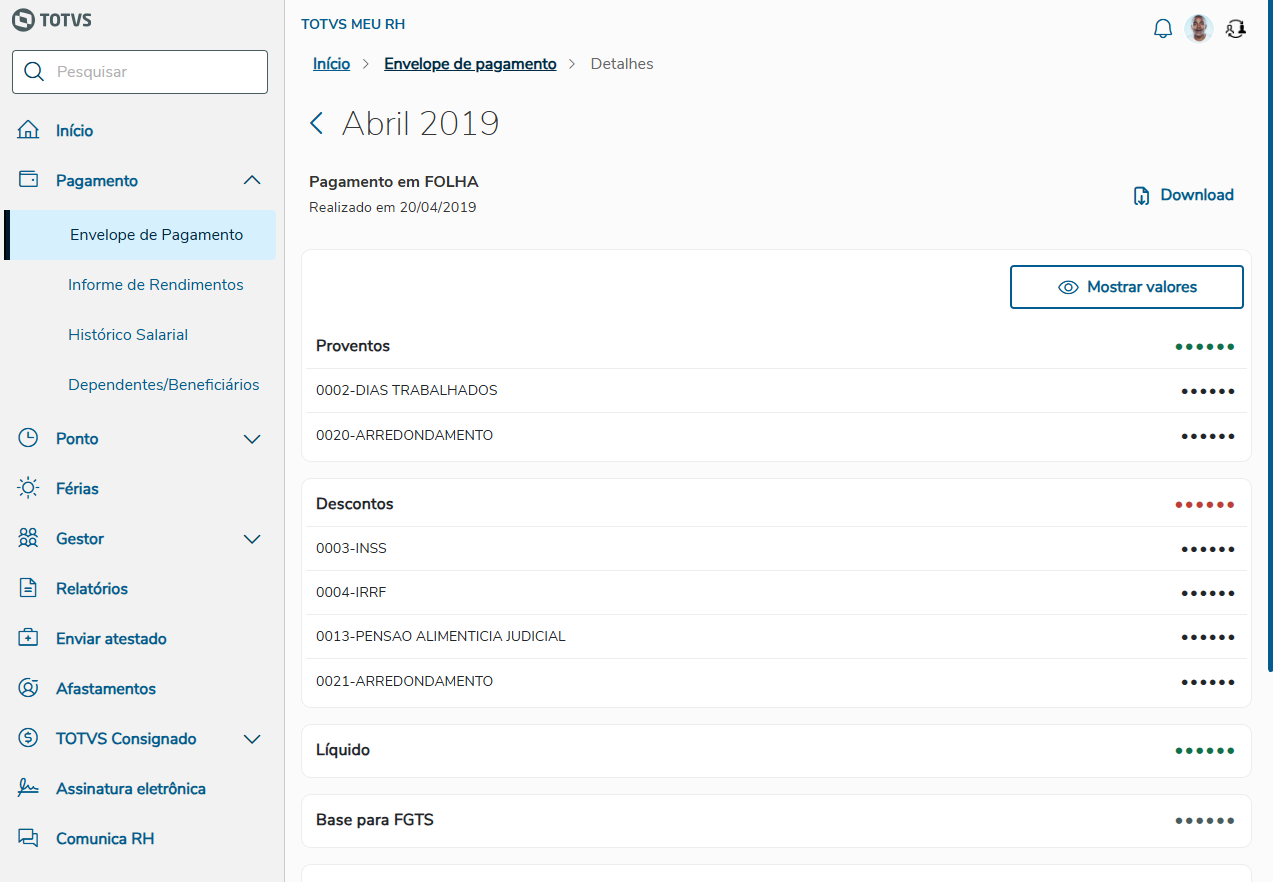Click the Assinatura eletrônica signature icon

click(x=28, y=788)
